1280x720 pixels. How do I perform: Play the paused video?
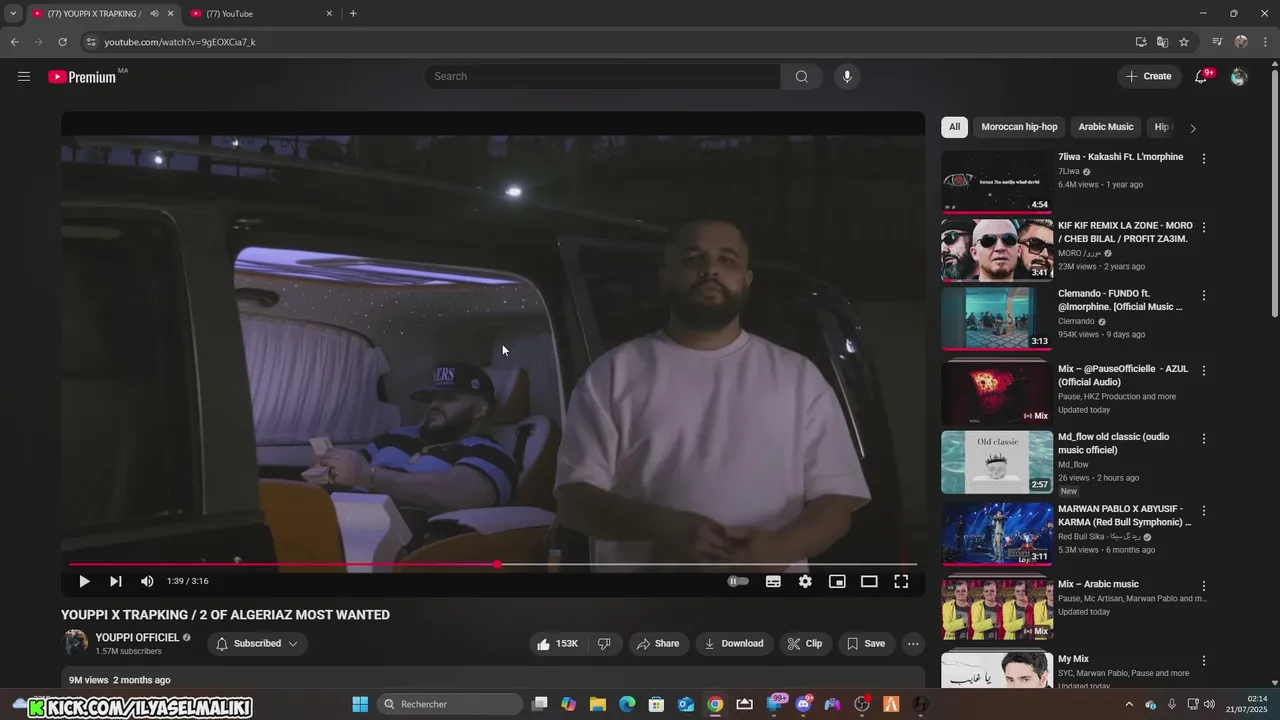(84, 581)
